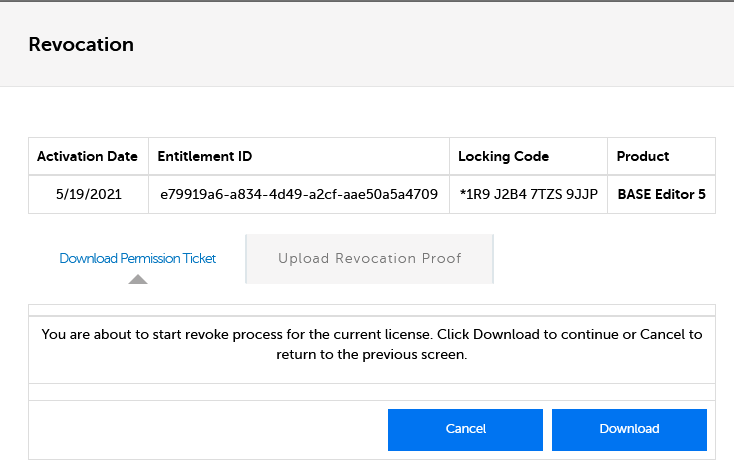The height and width of the screenshot is (468, 734).
Task: Click the triangle indicator under Download Permission Ticket
Action: [x=138, y=279]
